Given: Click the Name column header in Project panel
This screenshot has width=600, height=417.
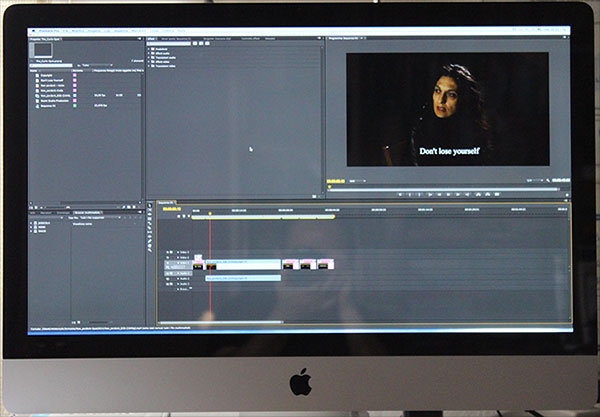Looking at the screenshot, I should 33,71.
